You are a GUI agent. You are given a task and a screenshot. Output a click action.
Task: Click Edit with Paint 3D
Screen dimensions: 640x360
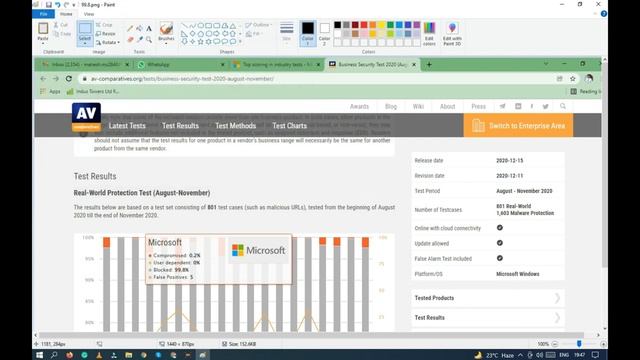point(452,33)
